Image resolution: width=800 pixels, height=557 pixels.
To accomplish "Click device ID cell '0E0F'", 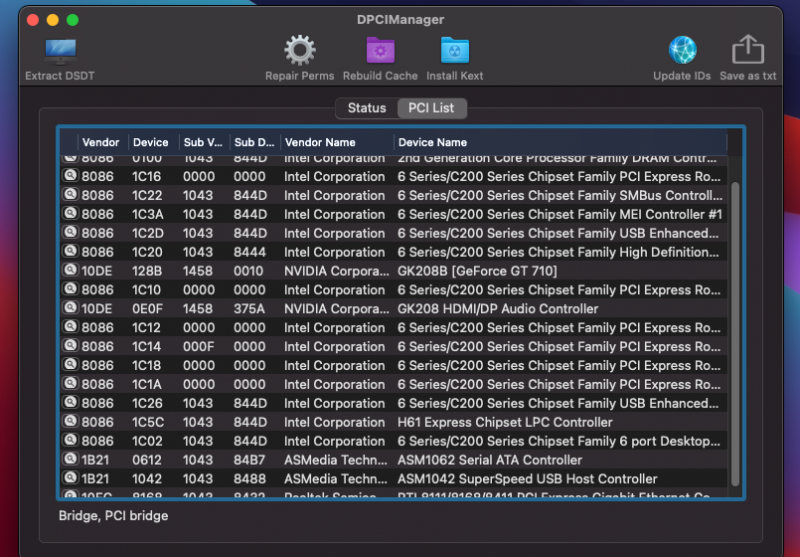I will point(147,309).
